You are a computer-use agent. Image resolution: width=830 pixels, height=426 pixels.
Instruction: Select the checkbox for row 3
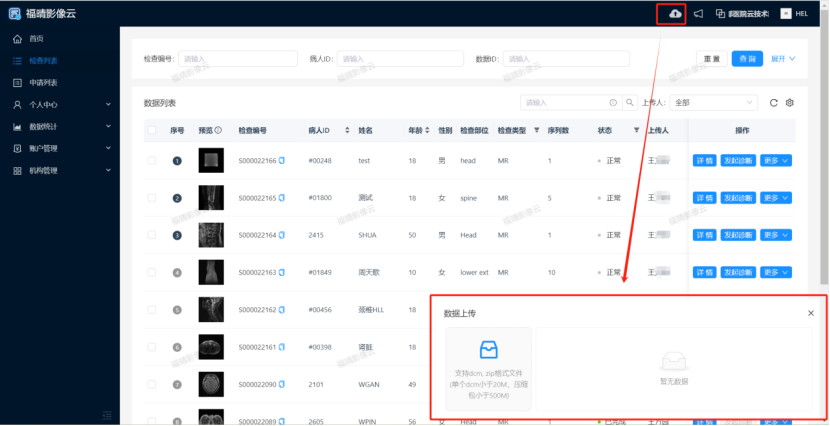[152, 235]
